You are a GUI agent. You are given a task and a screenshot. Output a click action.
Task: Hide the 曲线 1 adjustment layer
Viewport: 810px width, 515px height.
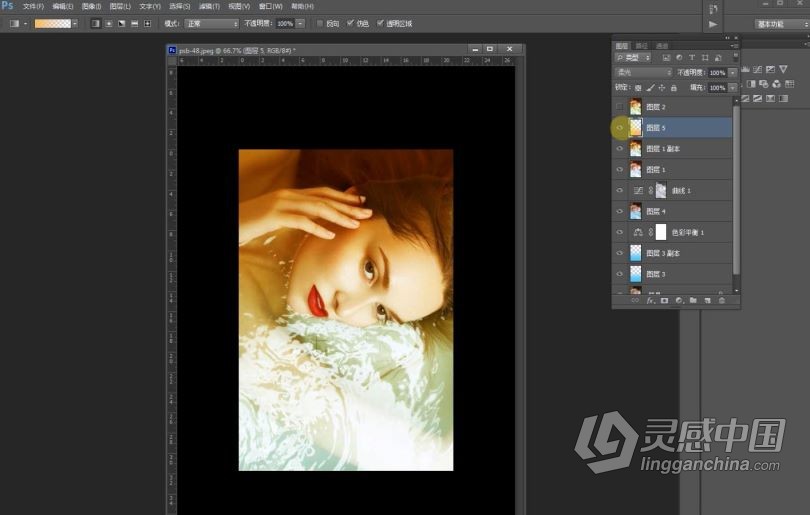click(x=619, y=191)
